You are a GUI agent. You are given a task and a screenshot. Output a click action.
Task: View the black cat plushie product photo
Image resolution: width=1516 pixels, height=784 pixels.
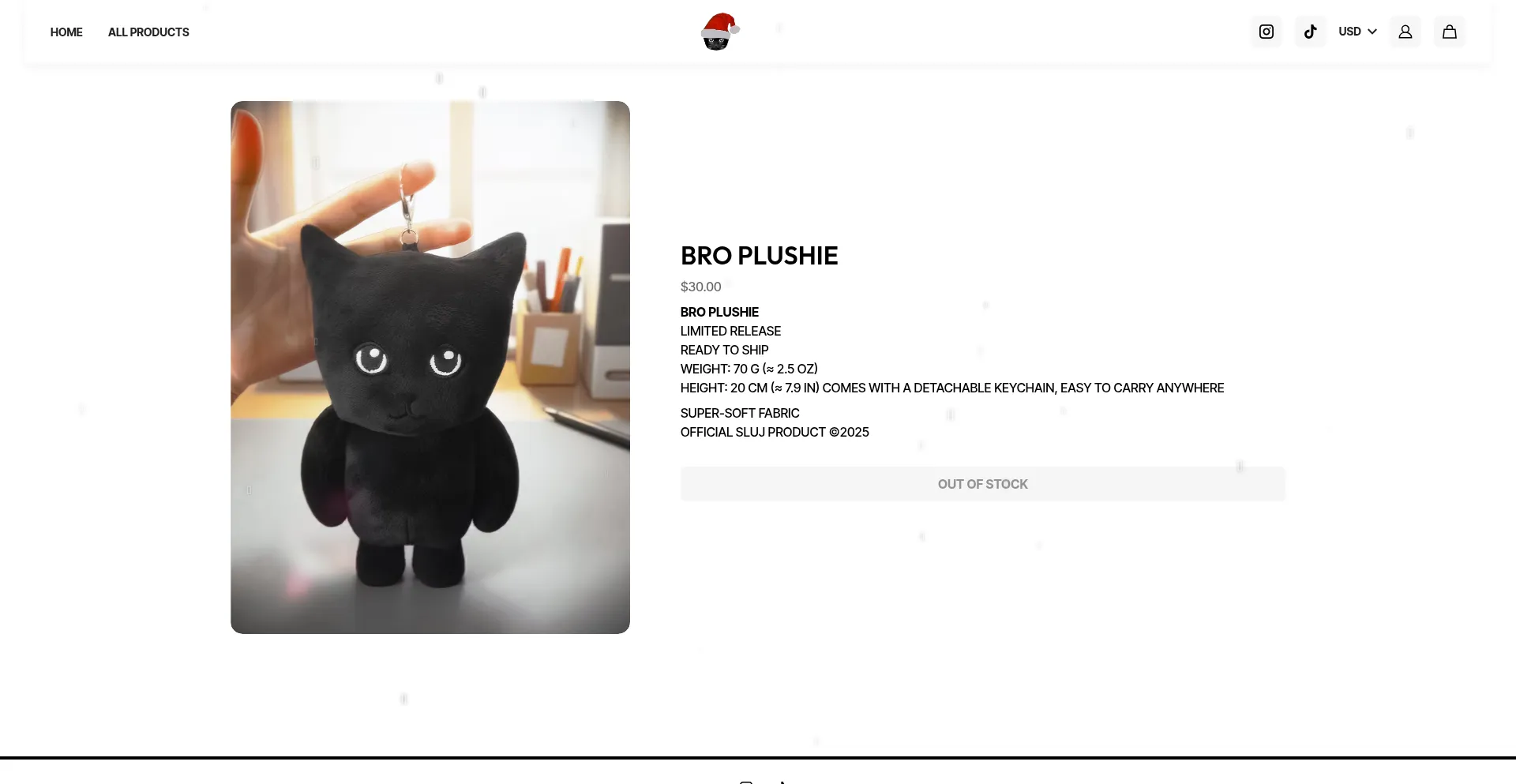click(430, 367)
